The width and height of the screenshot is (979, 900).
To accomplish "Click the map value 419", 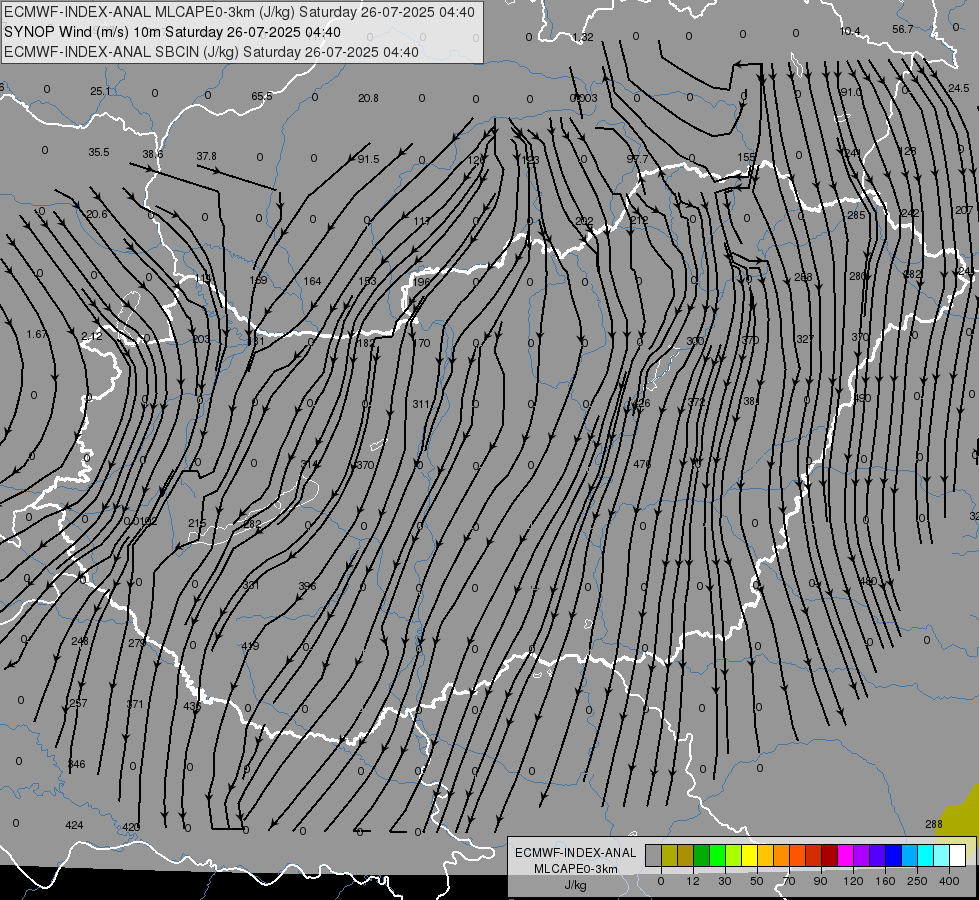I will coord(250,646).
